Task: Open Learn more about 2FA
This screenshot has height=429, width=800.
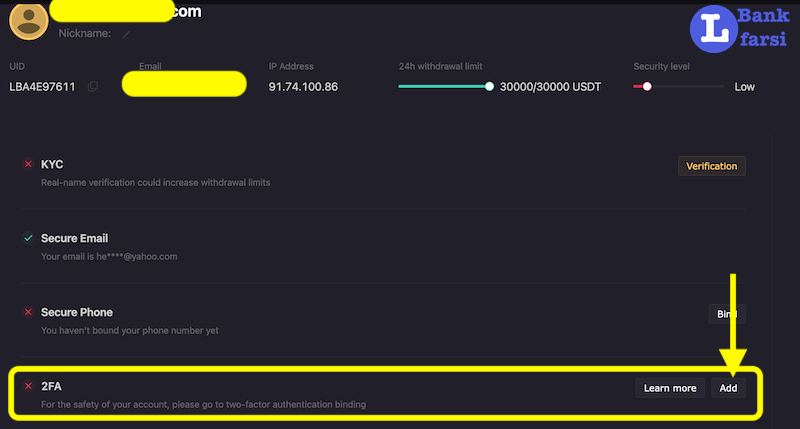Action: point(669,388)
